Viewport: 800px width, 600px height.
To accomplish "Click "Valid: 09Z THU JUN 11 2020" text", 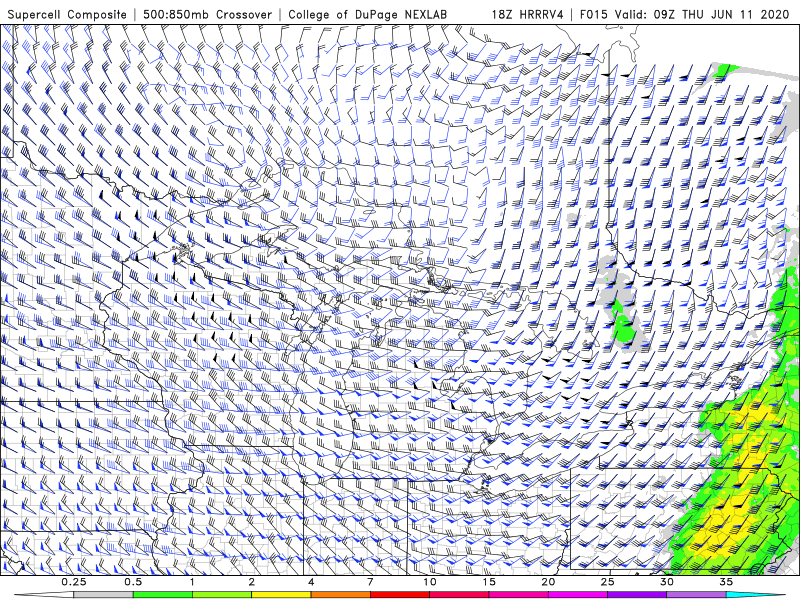I will pos(702,15).
